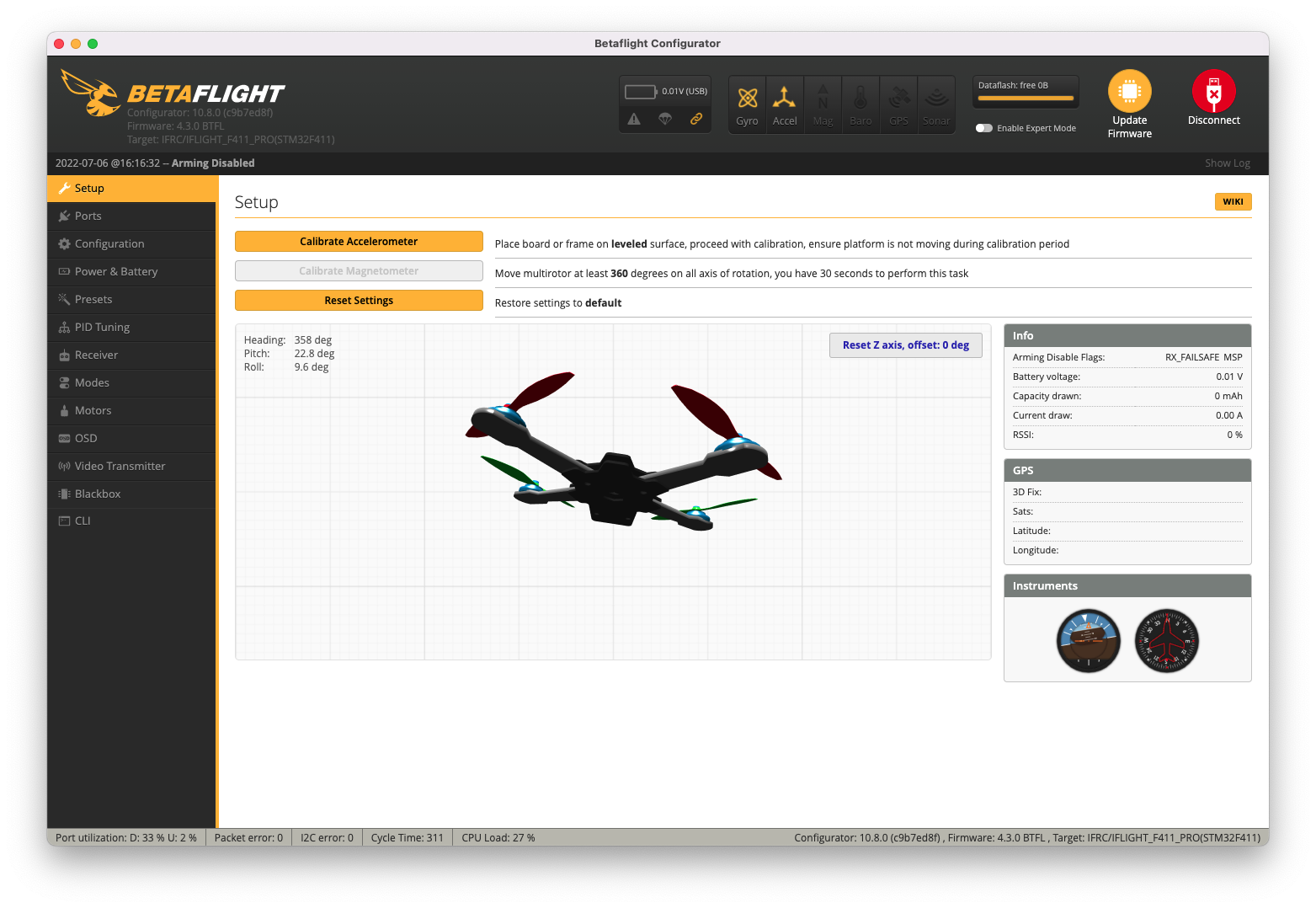Image resolution: width=1316 pixels, height=908 pixels.
Task: Click the 3D quadcopter model preview
Action: [x=623, y=451]
